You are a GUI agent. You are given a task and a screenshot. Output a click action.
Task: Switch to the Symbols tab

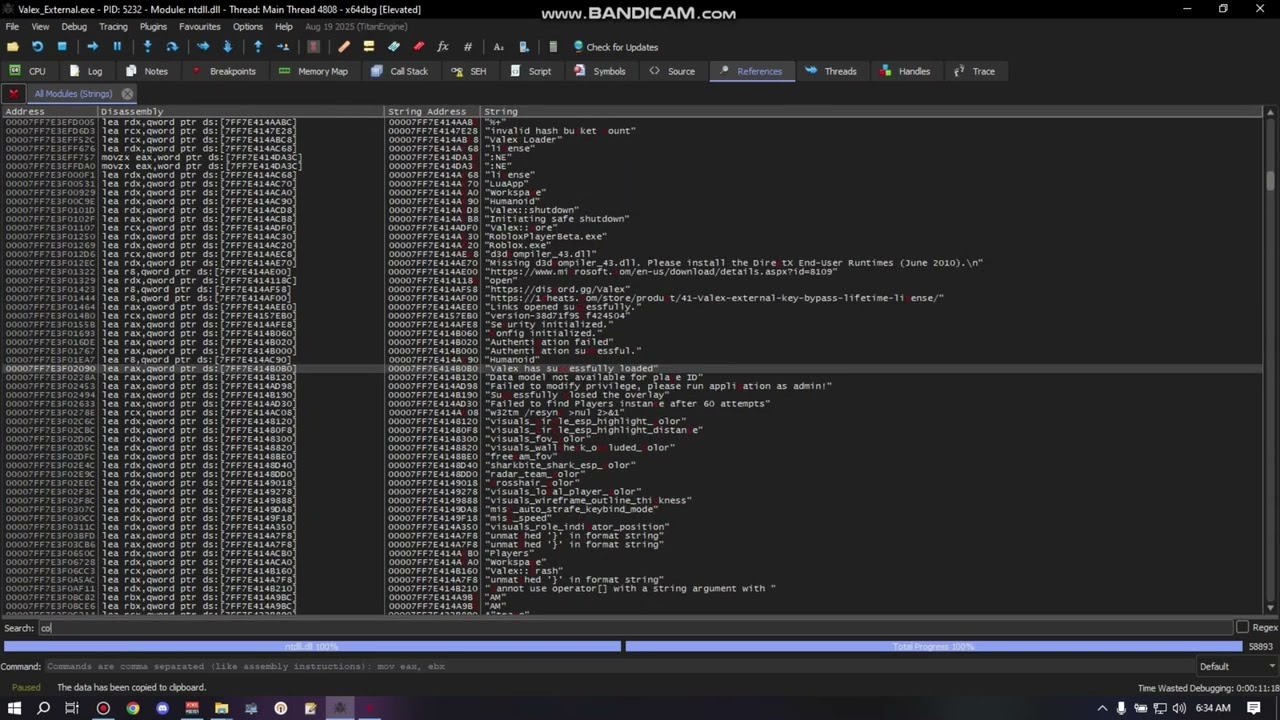600,71
